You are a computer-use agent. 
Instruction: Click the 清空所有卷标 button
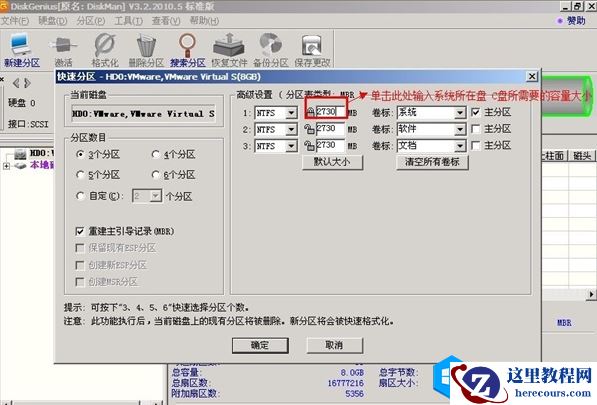pos(432,162)
